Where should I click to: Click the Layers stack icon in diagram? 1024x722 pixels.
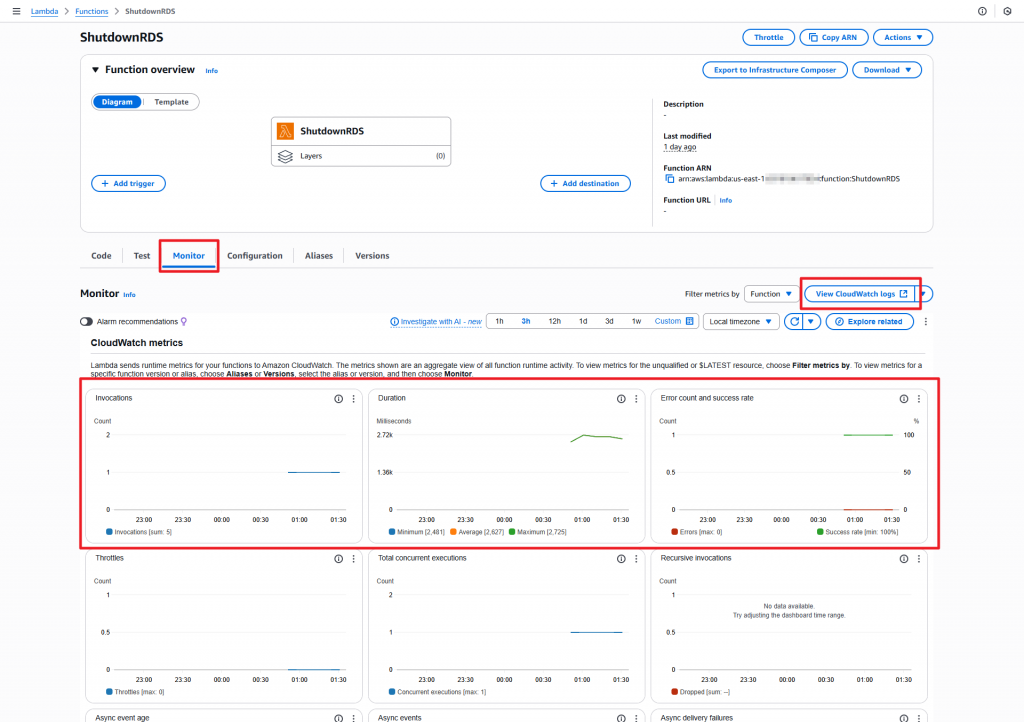[x=285, y=157]
